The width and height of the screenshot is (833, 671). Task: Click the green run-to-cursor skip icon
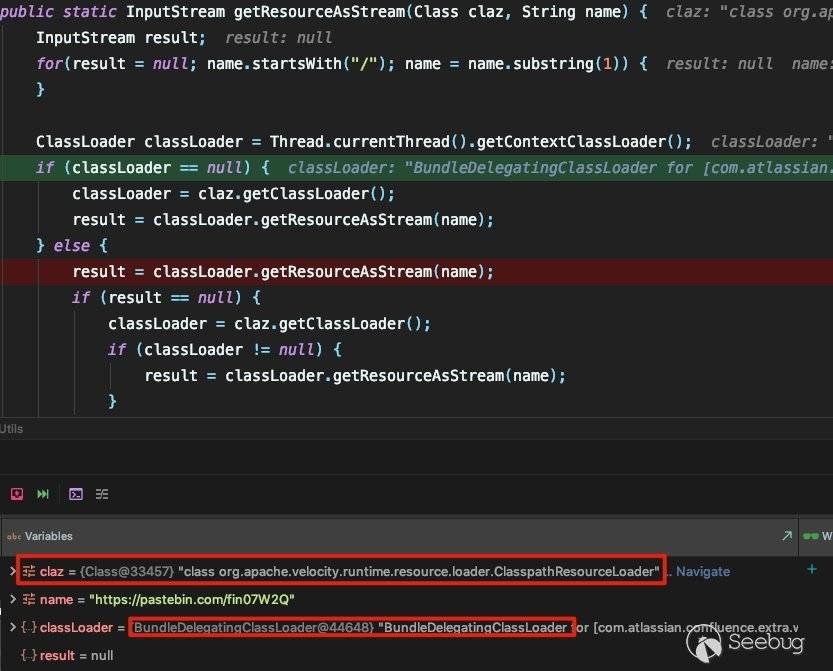(43, 495)
